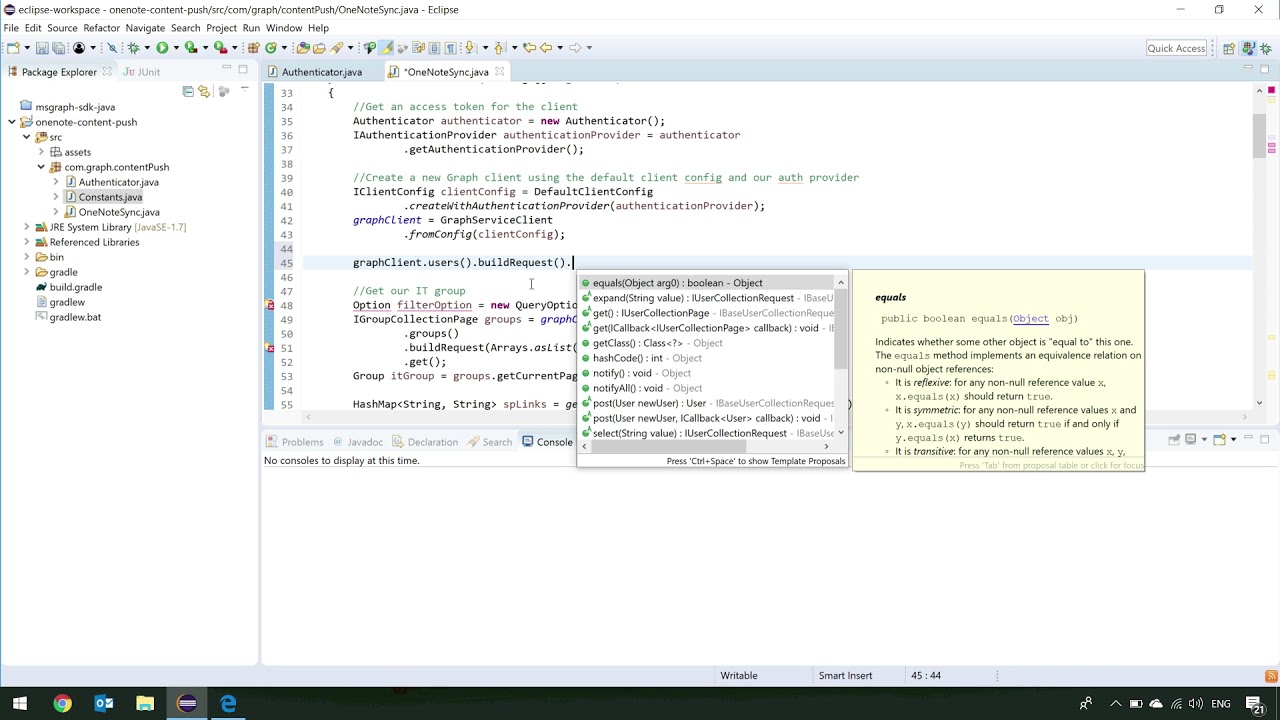
Task: Open the File menu
Action: [x=11, y=28]
